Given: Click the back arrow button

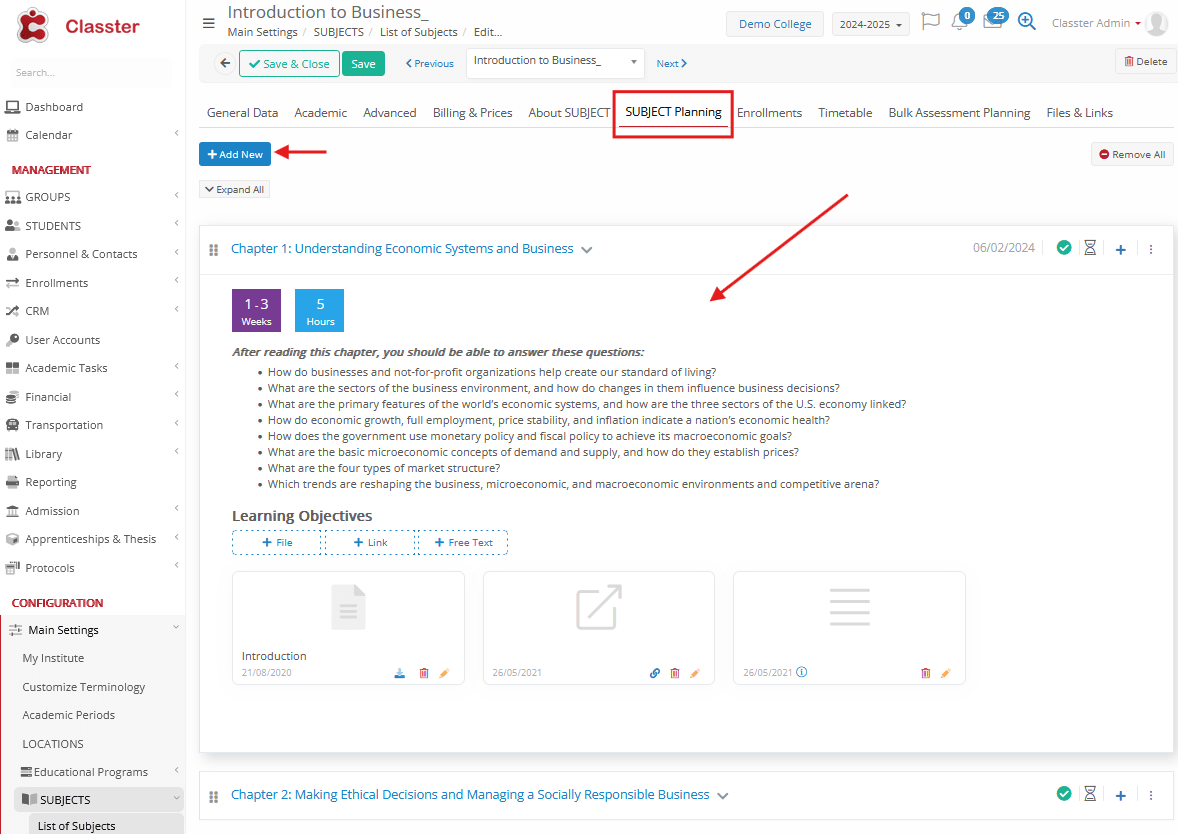Looking at the screenshot, I should (225, 63).
